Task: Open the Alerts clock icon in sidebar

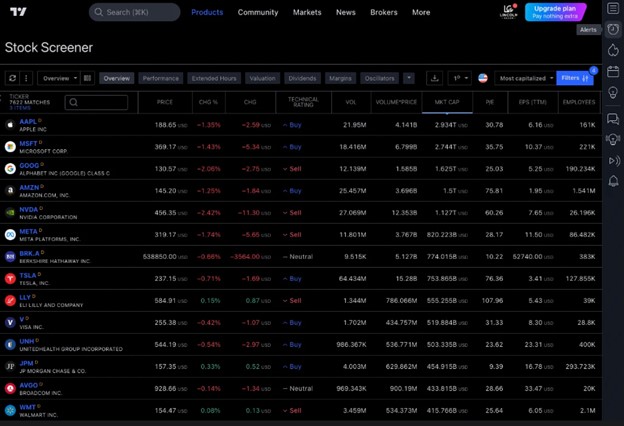Action: coord(613,29)
